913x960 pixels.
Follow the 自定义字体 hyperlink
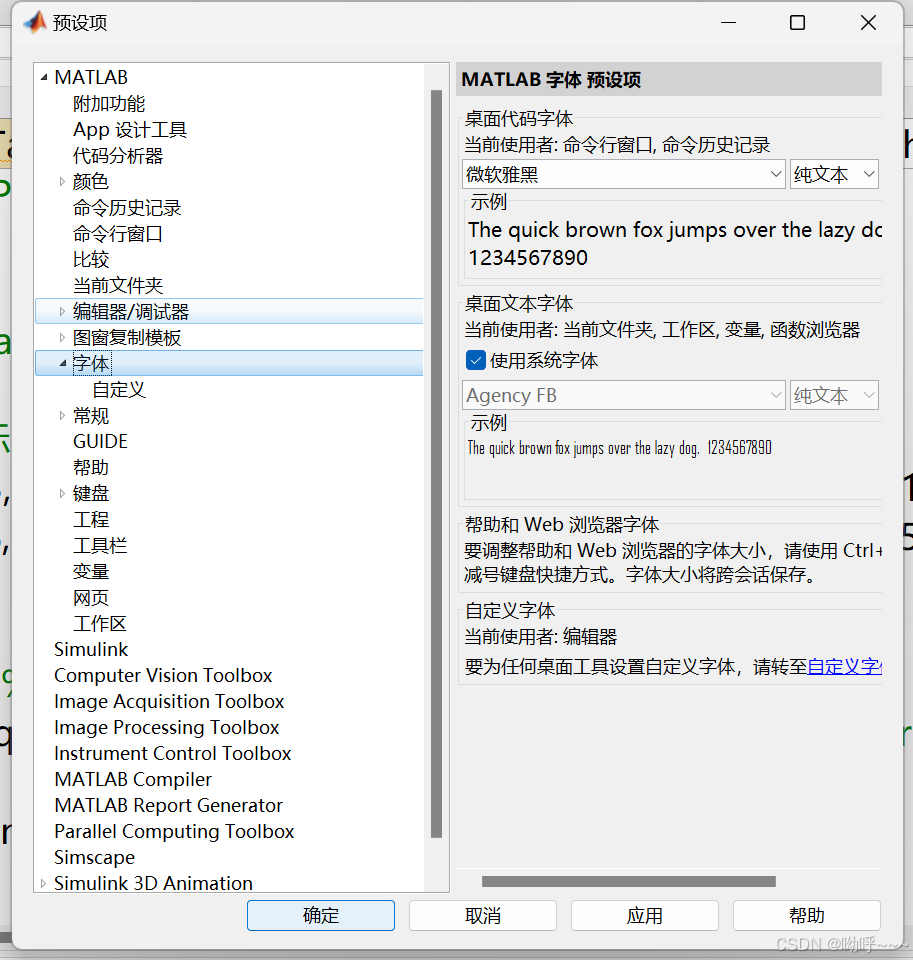[844, 667]
